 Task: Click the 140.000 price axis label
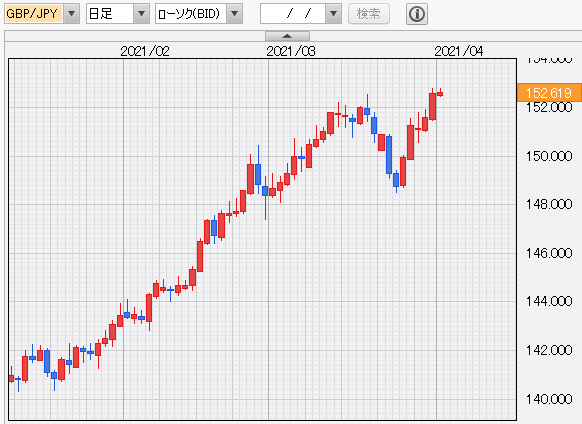[x=549, y=399]
